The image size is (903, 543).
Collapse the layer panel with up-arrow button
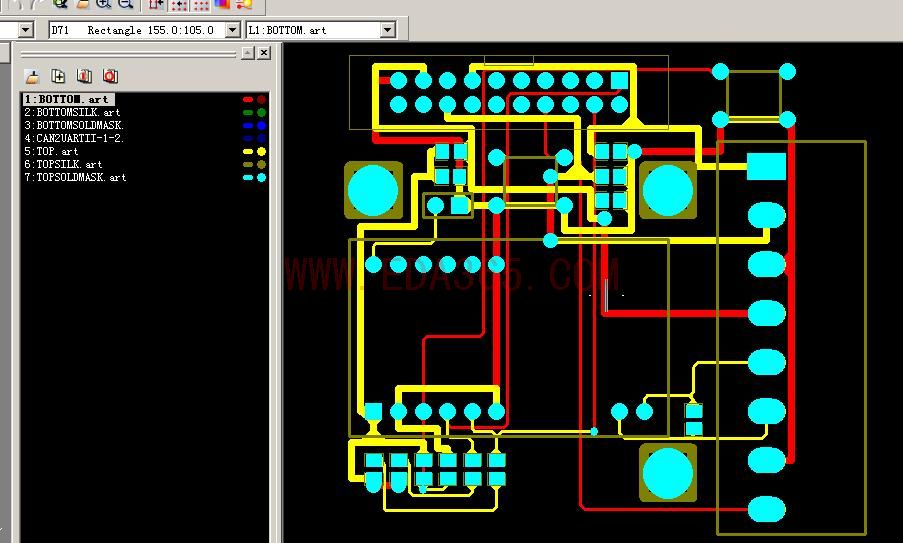point(248,53)
